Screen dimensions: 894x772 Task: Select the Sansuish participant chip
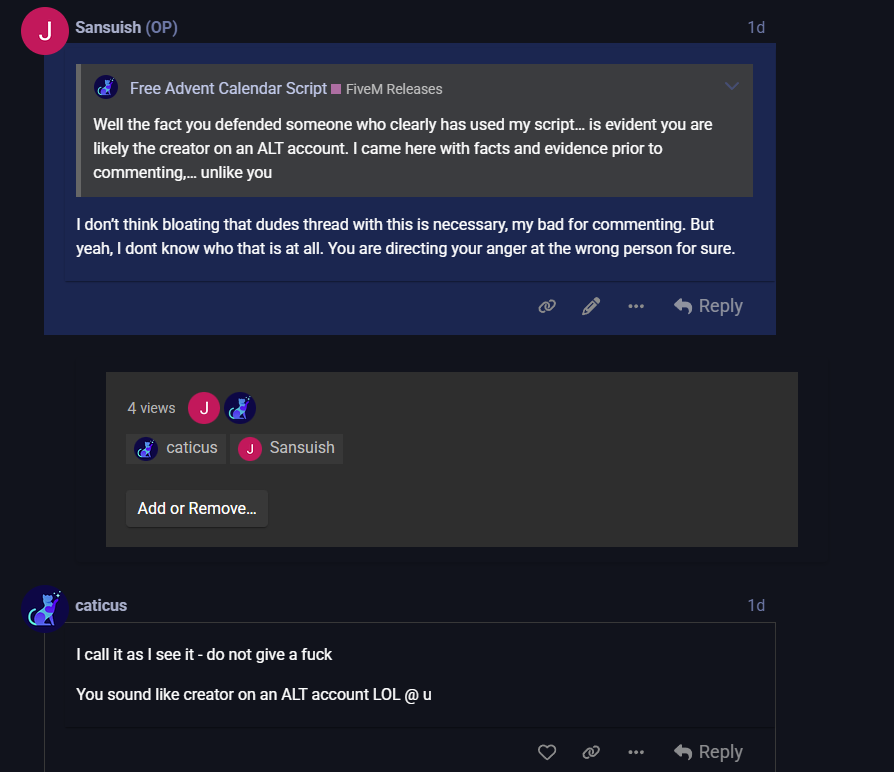[x=287, y=448]
